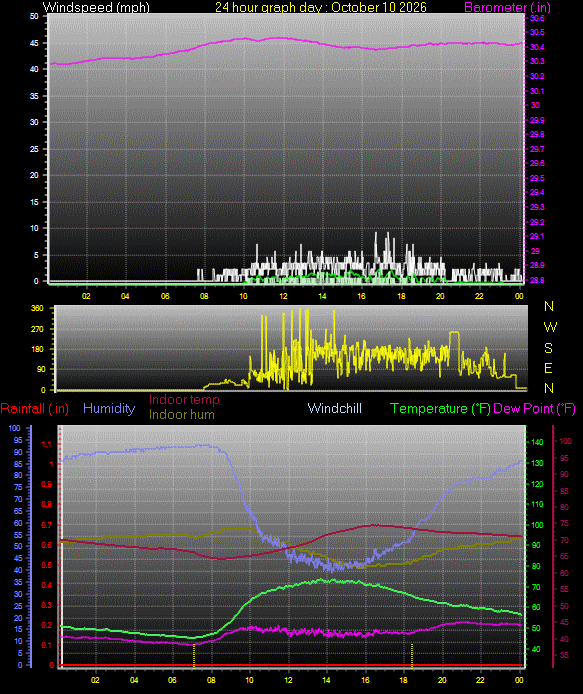This screenshot has width=583, height=694.
Task: Click the '50' windspeed scale value
Action: point(34,16)
